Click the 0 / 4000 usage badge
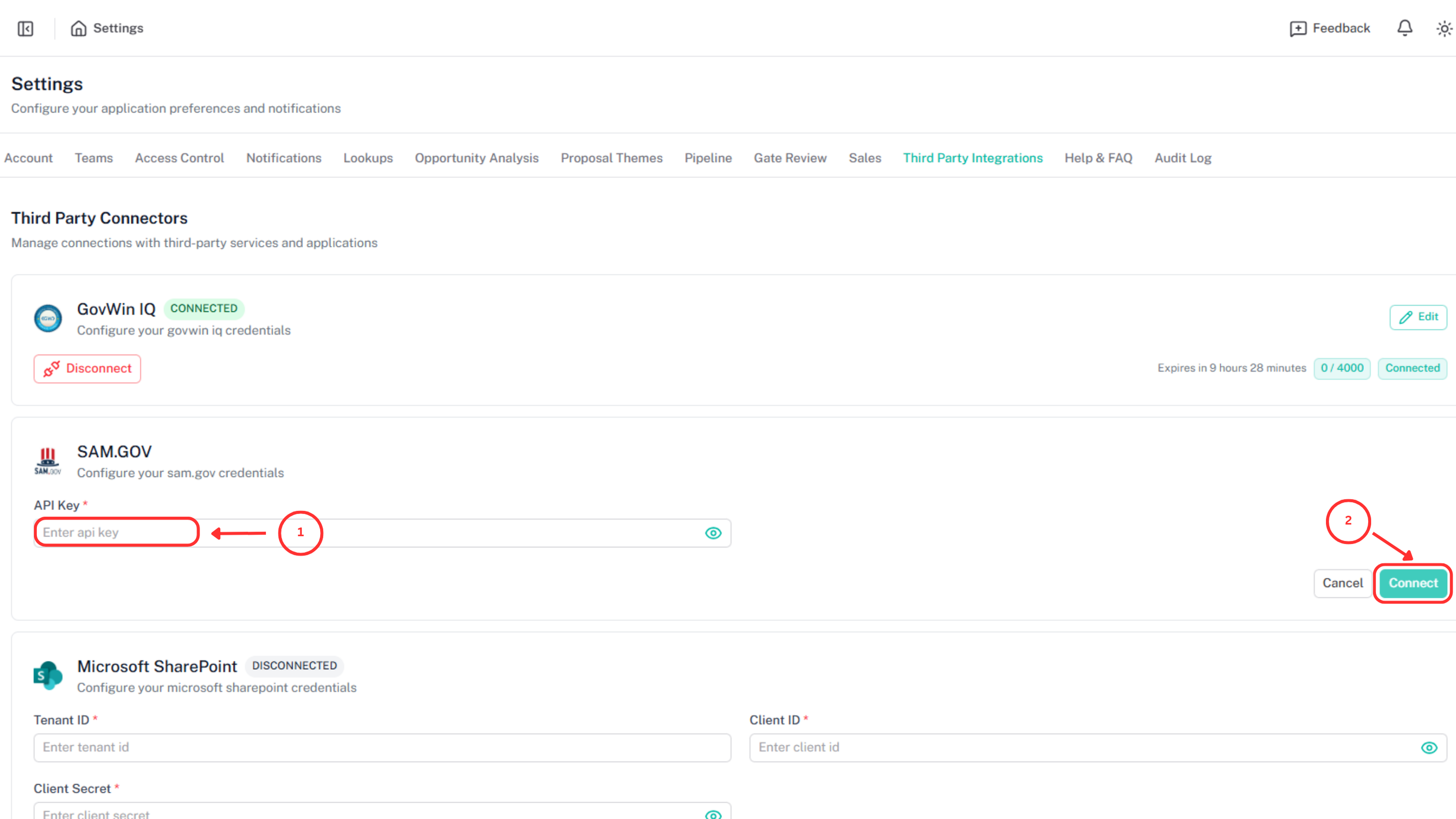The image size is (1456, 819). [x=1342, y=368]
